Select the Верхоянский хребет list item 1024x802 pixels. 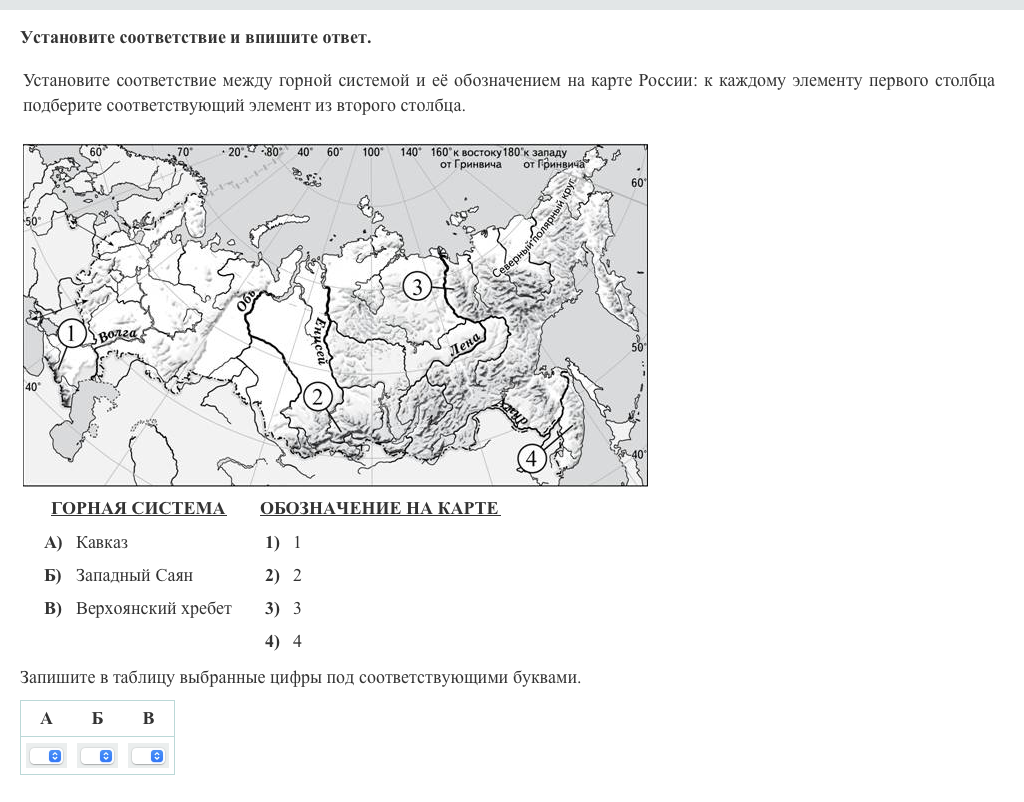153,609
